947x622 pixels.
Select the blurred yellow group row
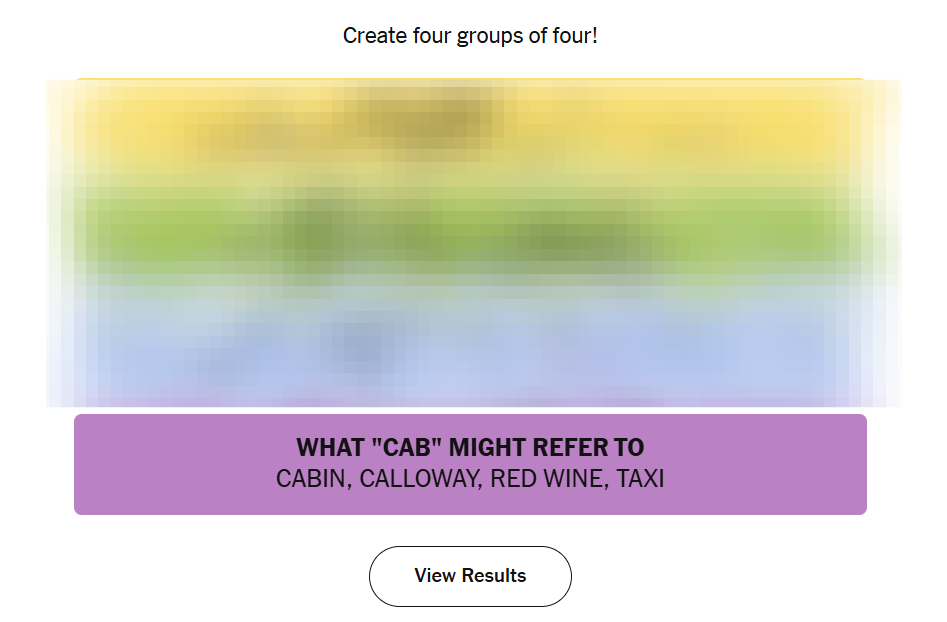[x=470, y=128]
